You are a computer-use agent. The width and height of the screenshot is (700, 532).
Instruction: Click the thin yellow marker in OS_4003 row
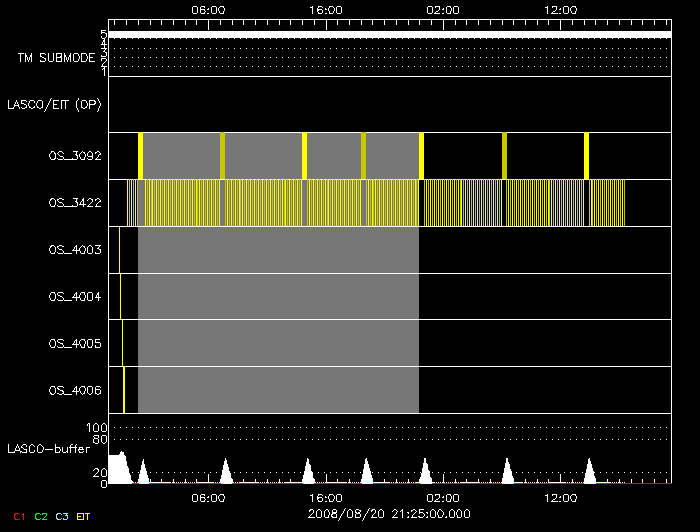tap(119, 249)
